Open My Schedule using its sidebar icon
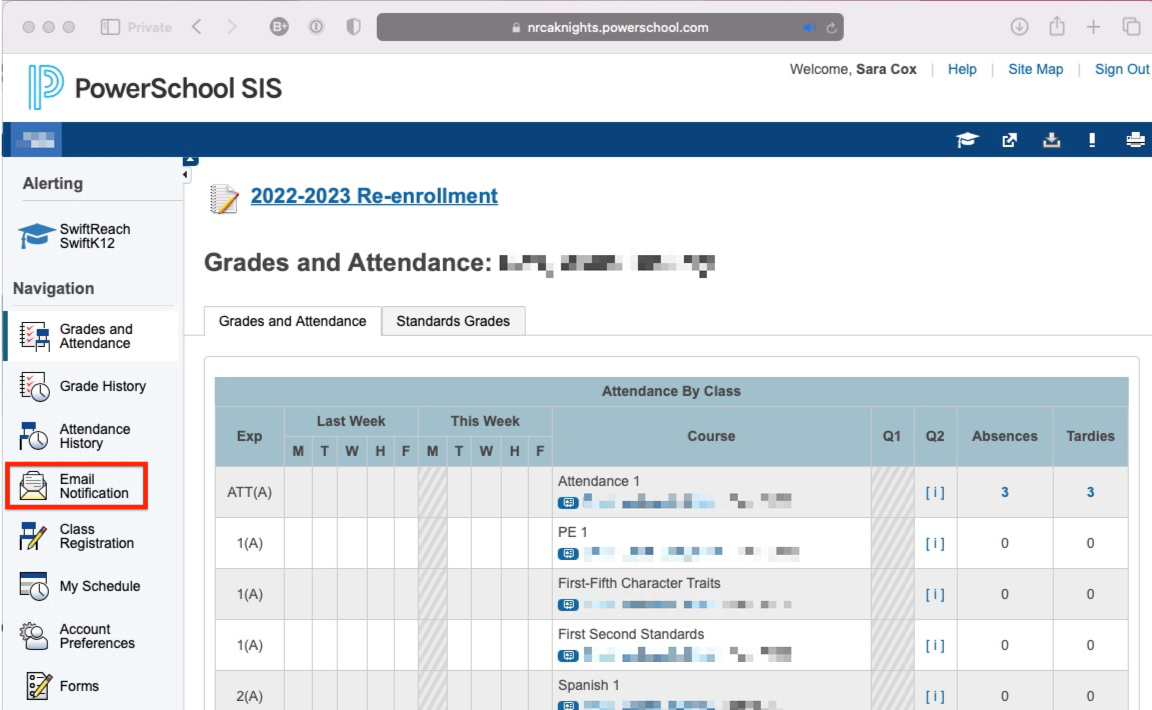1152x710 pixels. (33, 586)
